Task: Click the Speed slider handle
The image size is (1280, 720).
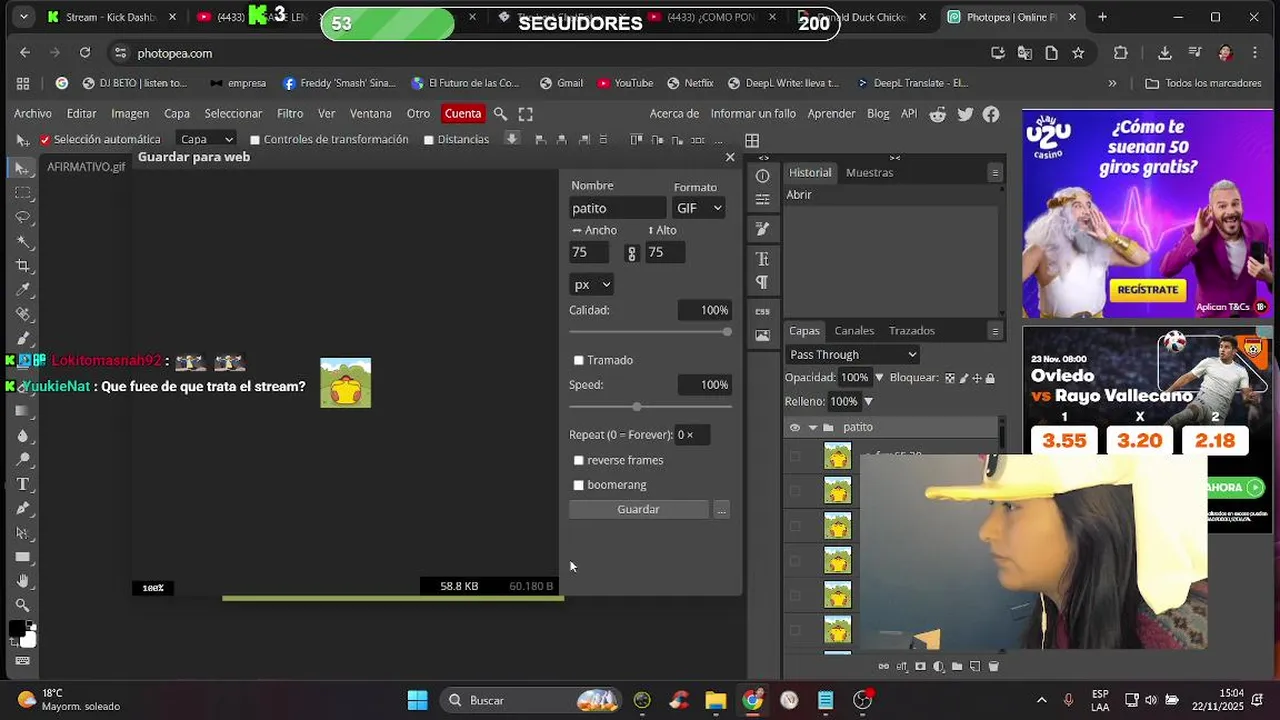Action: [x=637, y=406]
